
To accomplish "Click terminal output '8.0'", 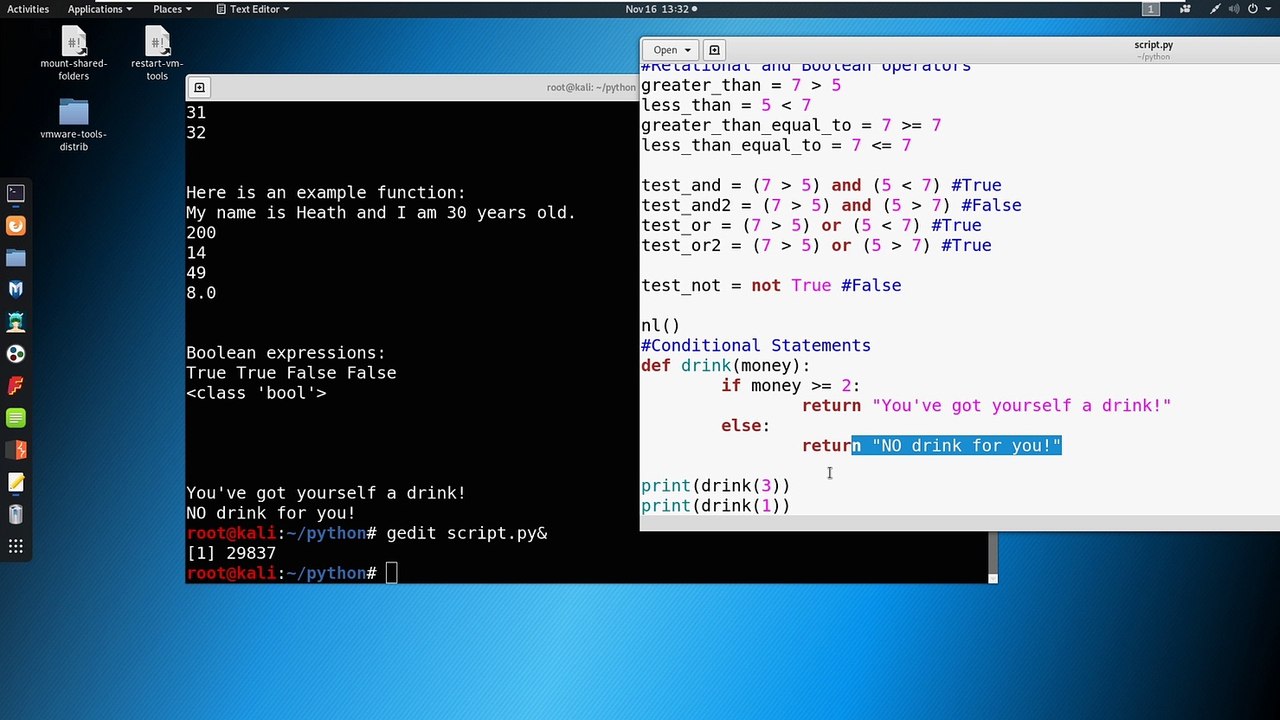I will click(201, 293).
